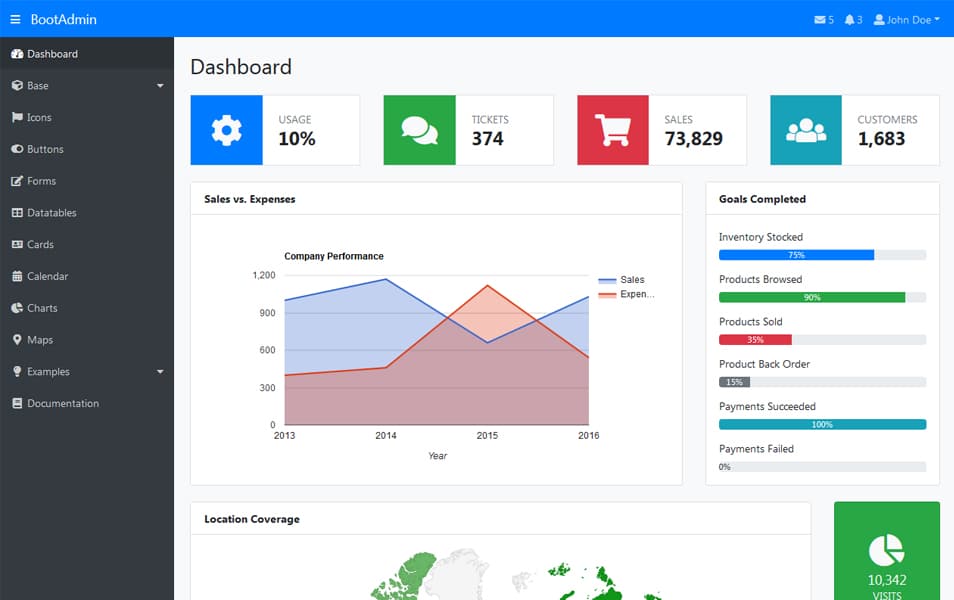Open the Datatables page from the sidebar
This screenshot has height=600, width=954.
pyautogui.click(x=51, y=212)
